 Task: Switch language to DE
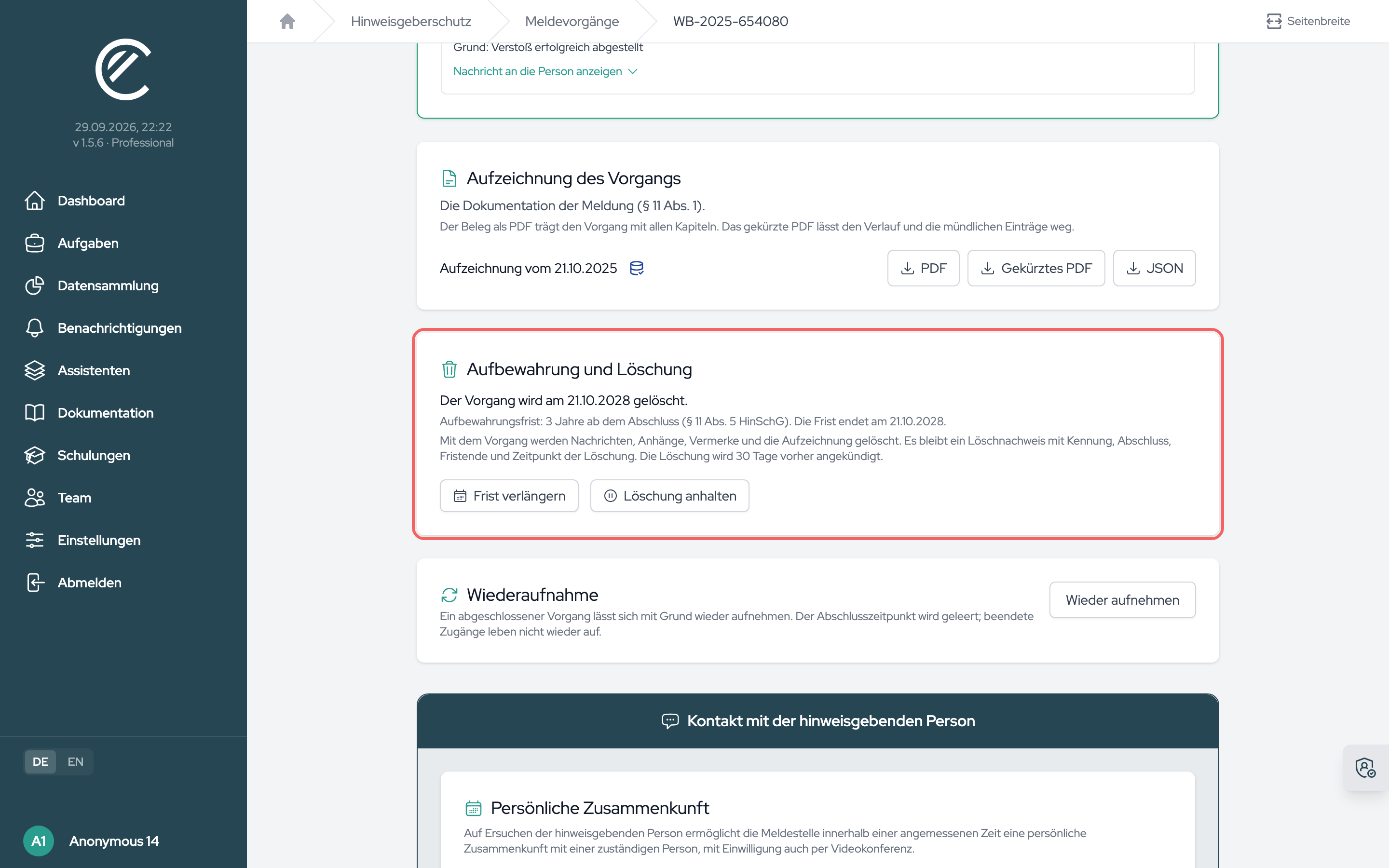[x=40, y=761]
